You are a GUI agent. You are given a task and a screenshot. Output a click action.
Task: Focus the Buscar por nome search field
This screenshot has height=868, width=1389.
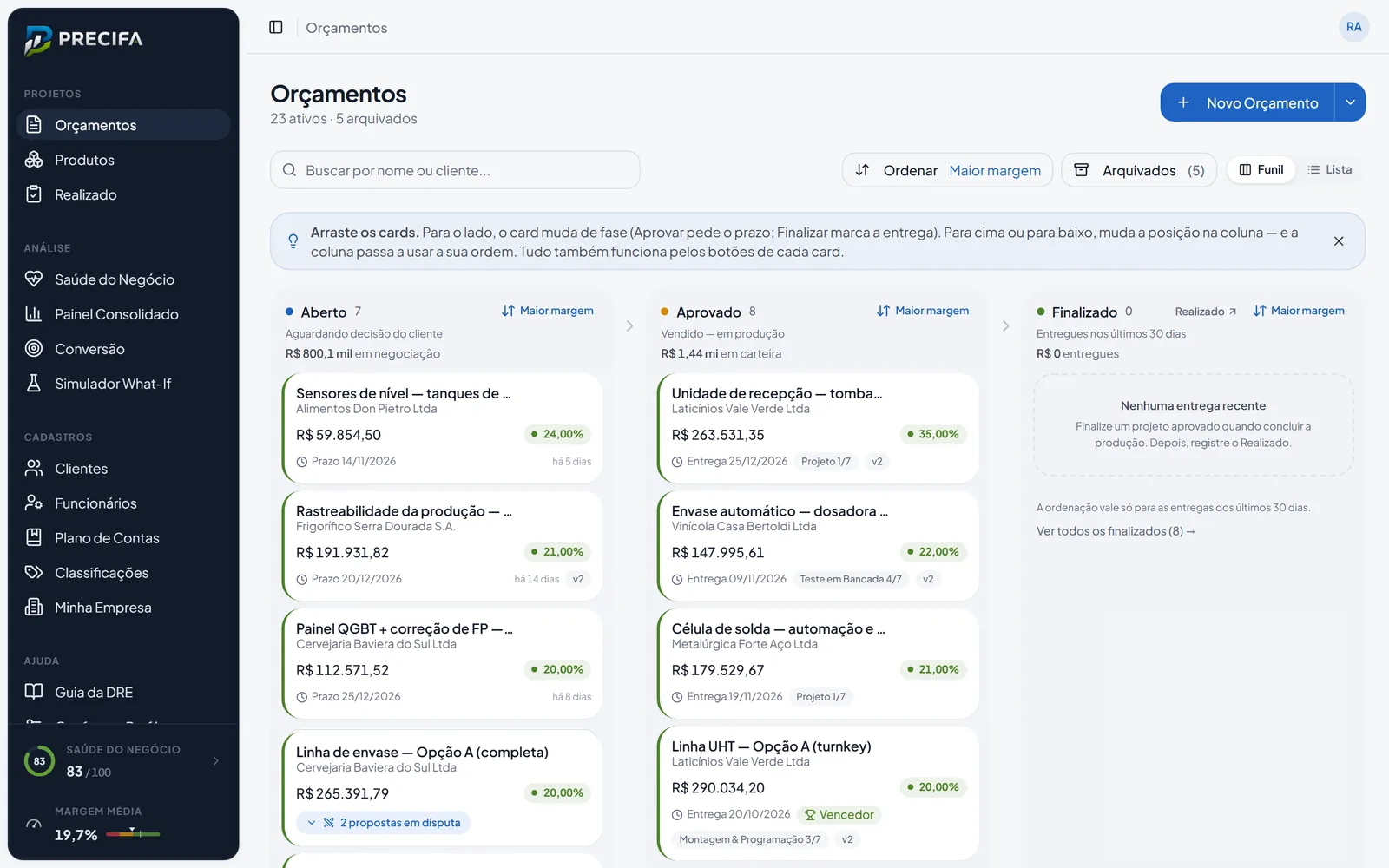coord(455,170)
